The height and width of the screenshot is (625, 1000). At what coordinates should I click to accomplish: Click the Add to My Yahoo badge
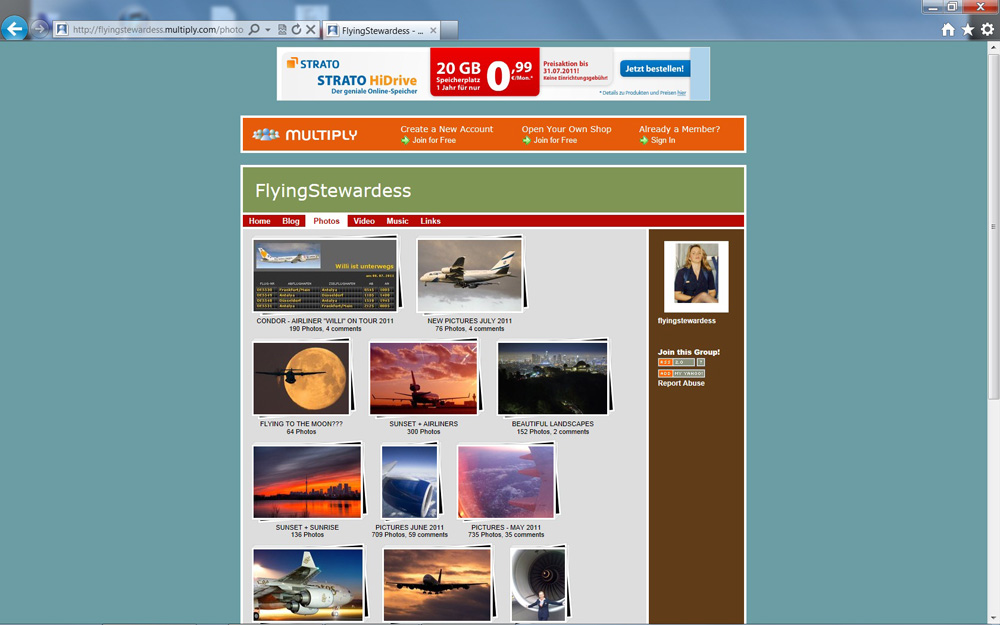681,373
